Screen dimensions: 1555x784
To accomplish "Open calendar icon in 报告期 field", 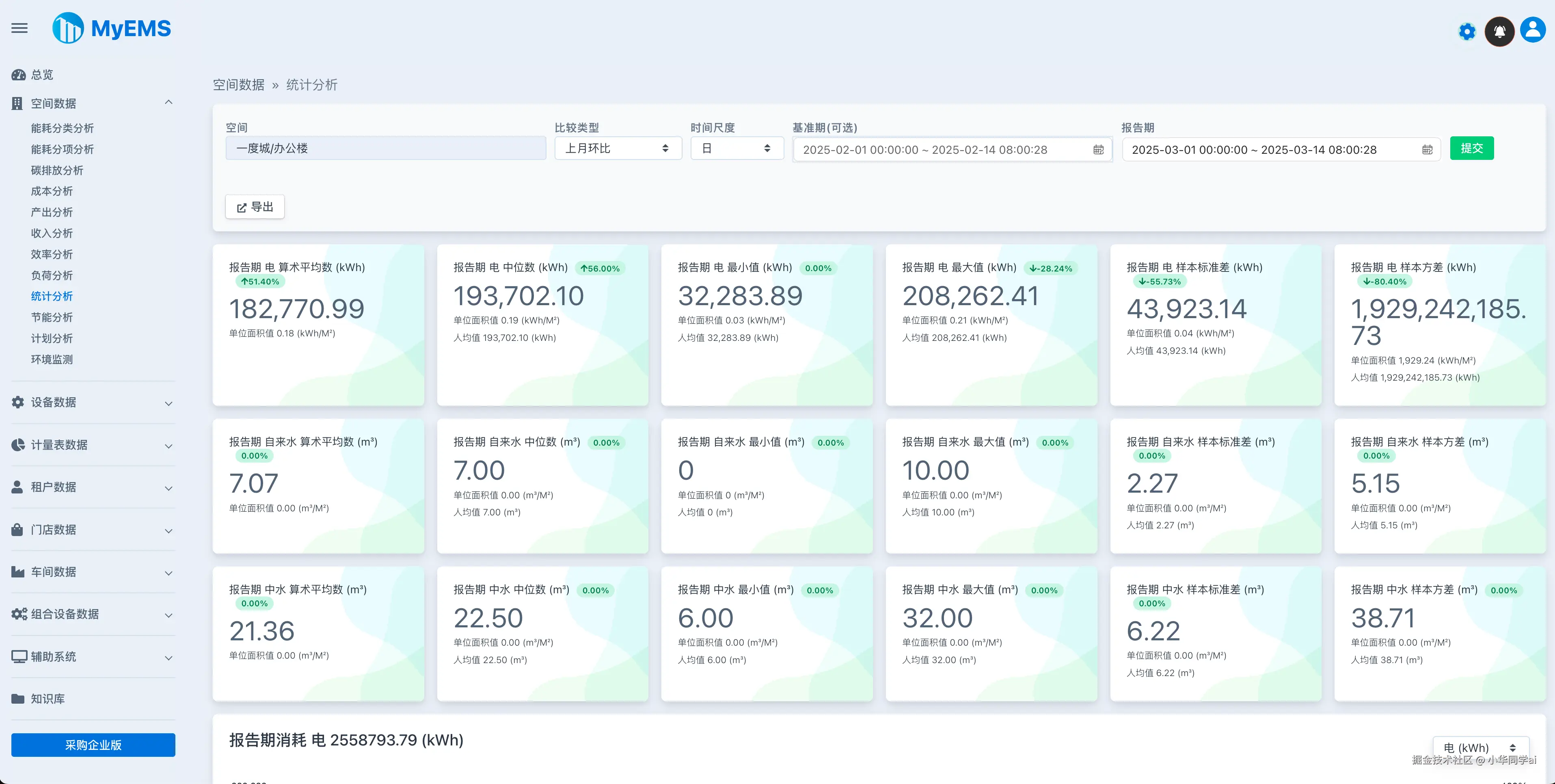I will pyautogui.click(x=1427, y=150).
